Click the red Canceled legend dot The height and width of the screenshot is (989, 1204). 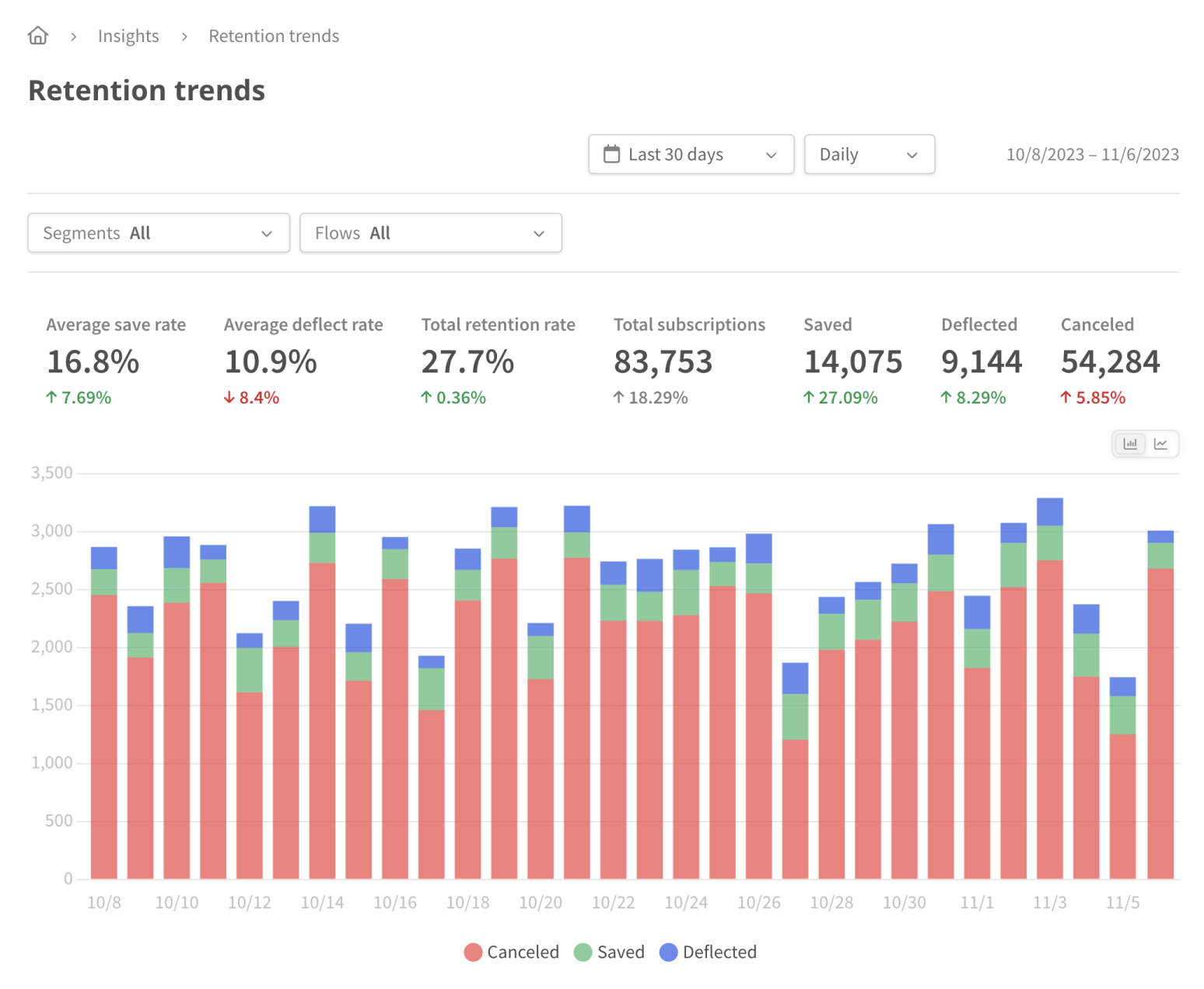pos(473,952)
